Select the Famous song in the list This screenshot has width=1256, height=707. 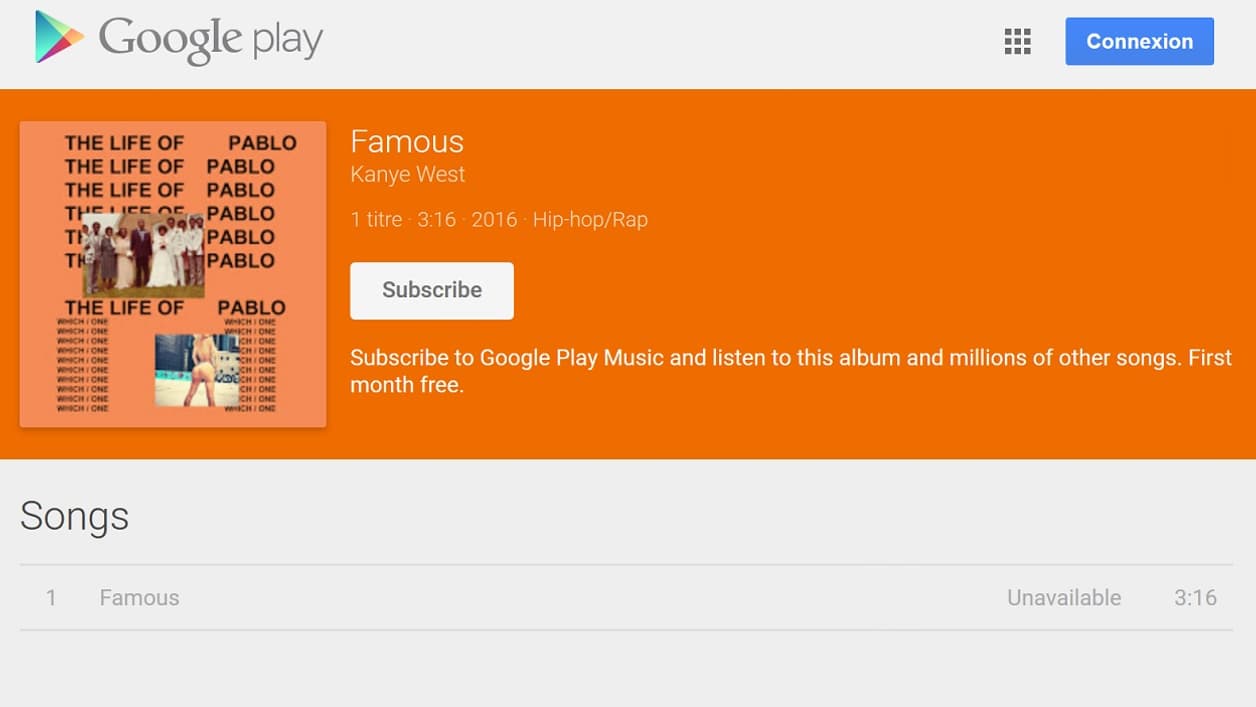[x=140, y=598]
